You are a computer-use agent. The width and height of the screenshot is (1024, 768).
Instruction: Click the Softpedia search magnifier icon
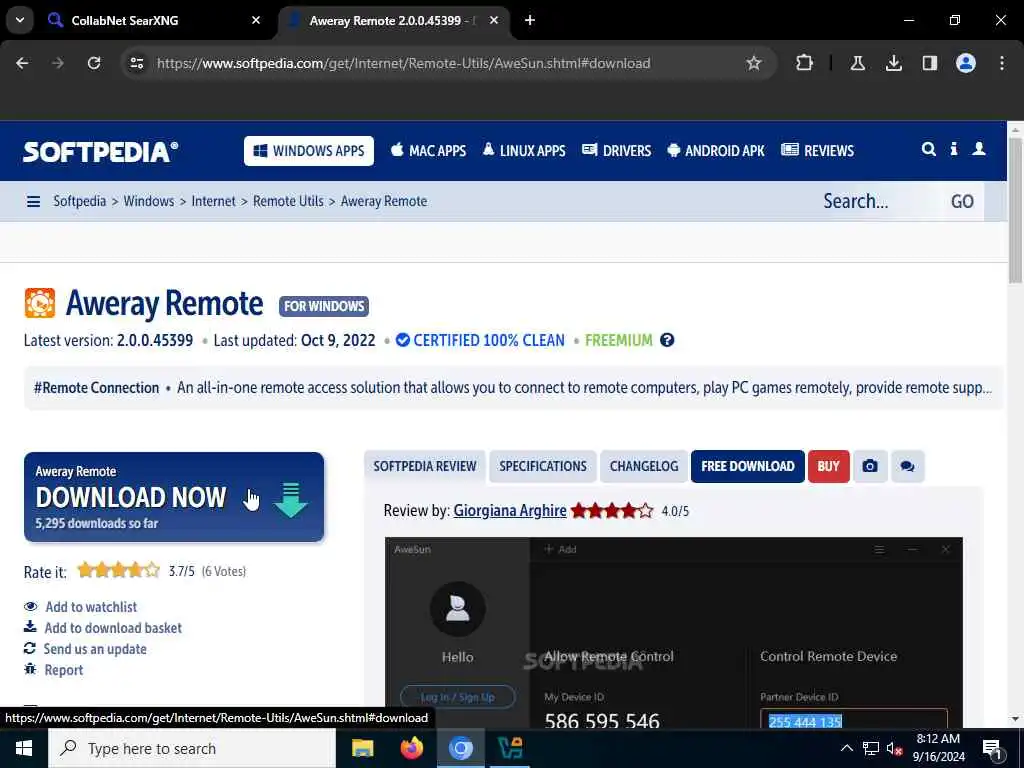(x=928, y=150)
